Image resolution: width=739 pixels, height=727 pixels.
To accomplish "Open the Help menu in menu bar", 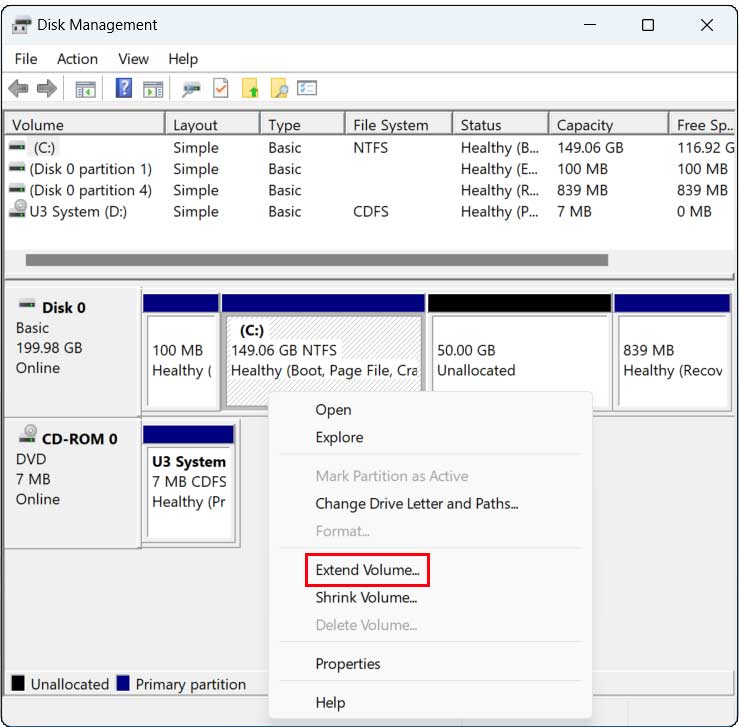I will pos(183,59).
